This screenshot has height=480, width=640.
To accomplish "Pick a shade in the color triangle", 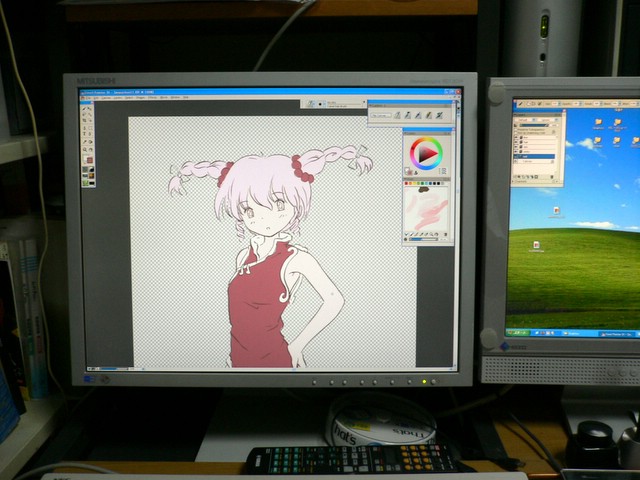I will [427, 154].
